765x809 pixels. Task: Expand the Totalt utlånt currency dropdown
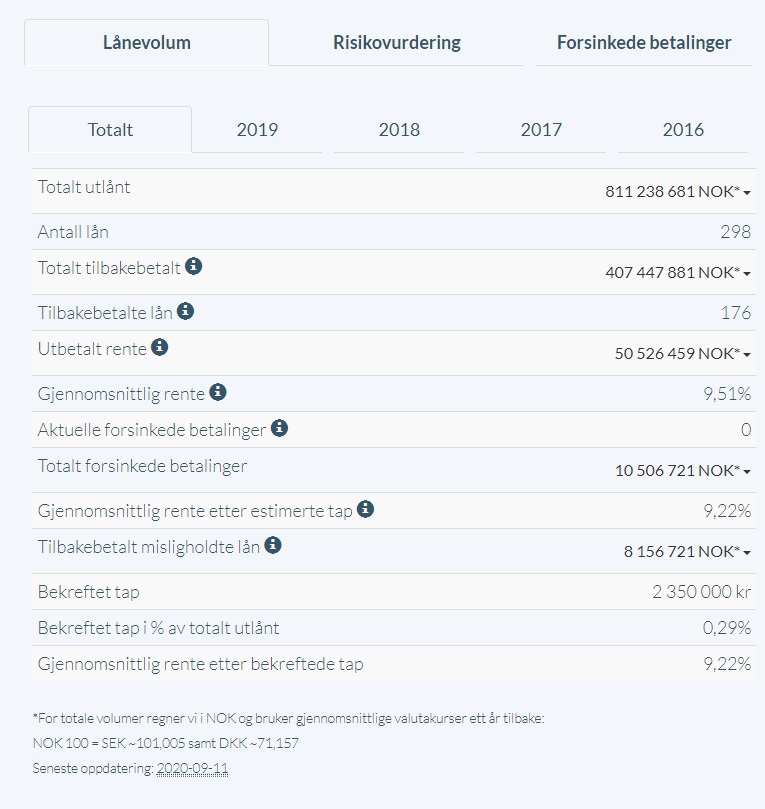tap(677, 191)
